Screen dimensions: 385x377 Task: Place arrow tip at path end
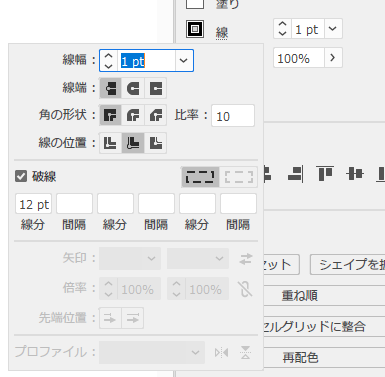tap(133, 318)
